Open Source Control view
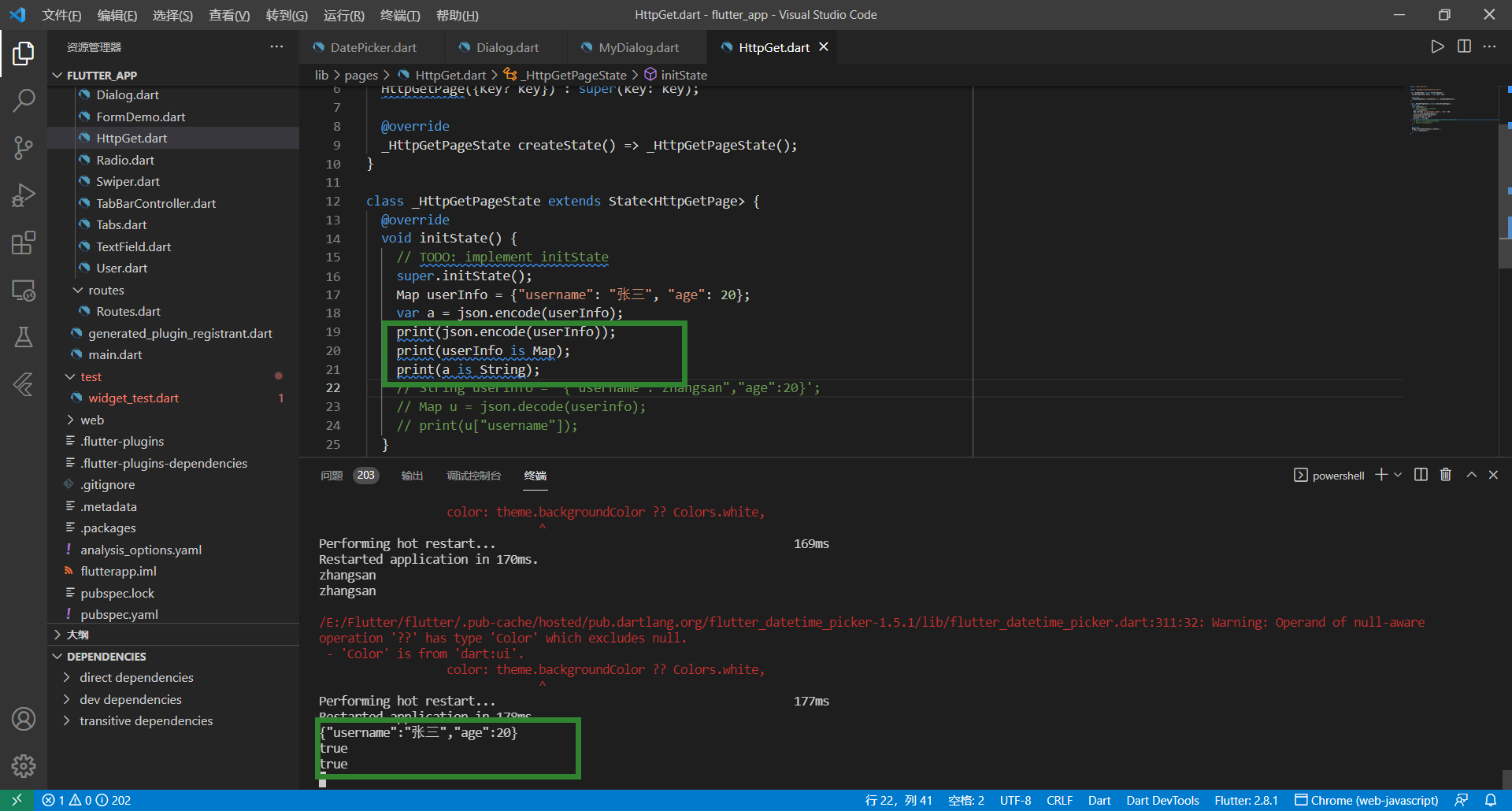This screenshot has height=811, width=1512. click(24, 147)
